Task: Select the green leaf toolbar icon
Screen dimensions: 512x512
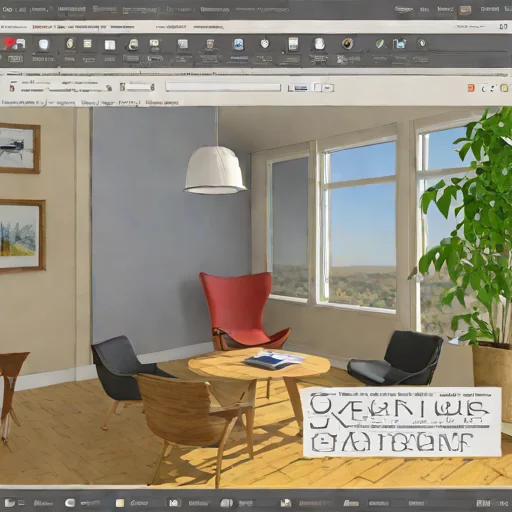Action: click(380, 43)
